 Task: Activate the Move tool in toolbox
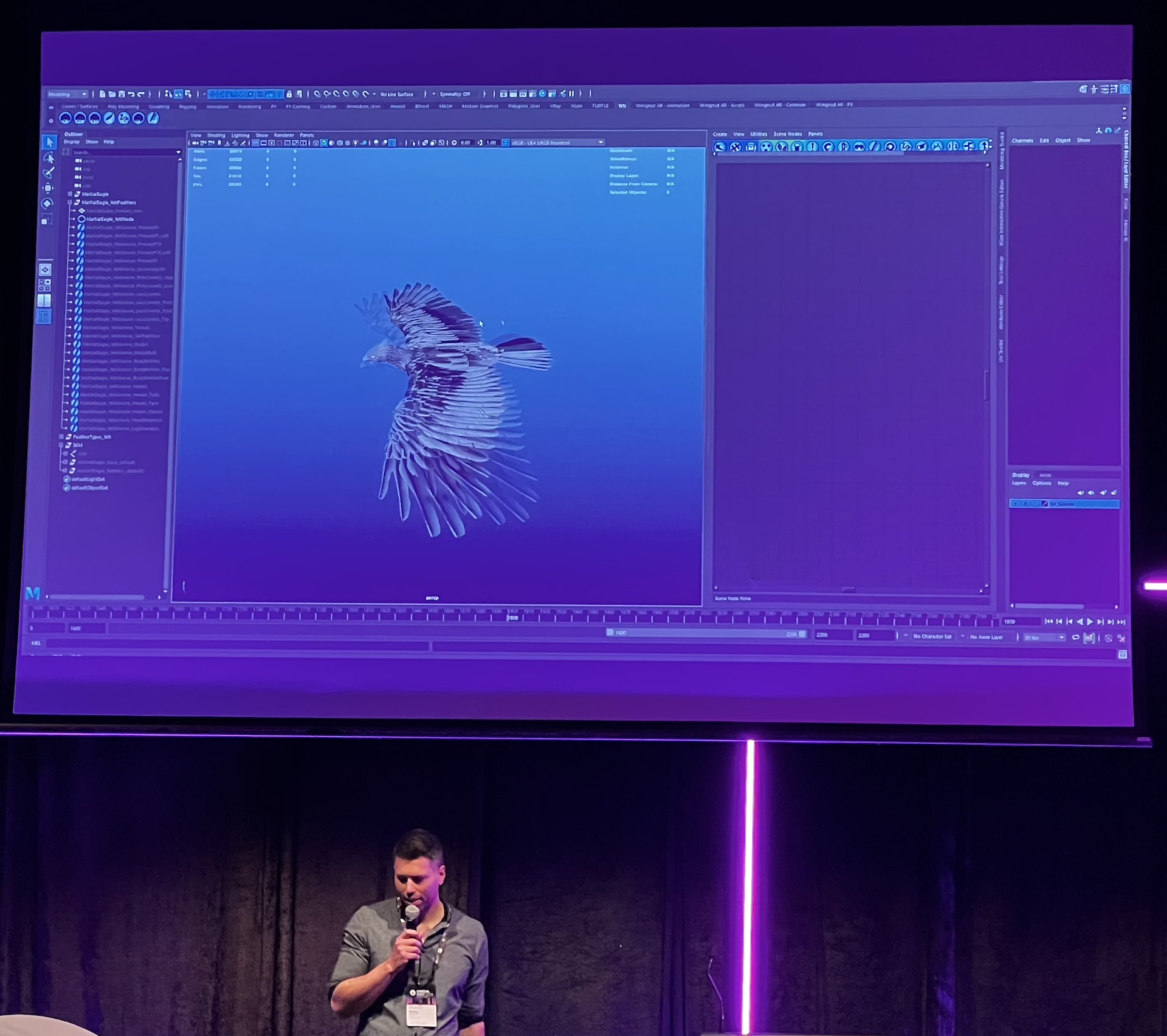(x=48, y=188)
